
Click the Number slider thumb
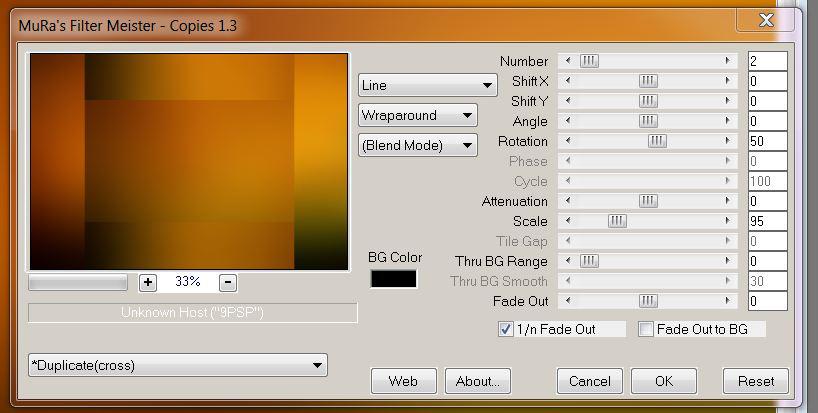tap(589, 61)
